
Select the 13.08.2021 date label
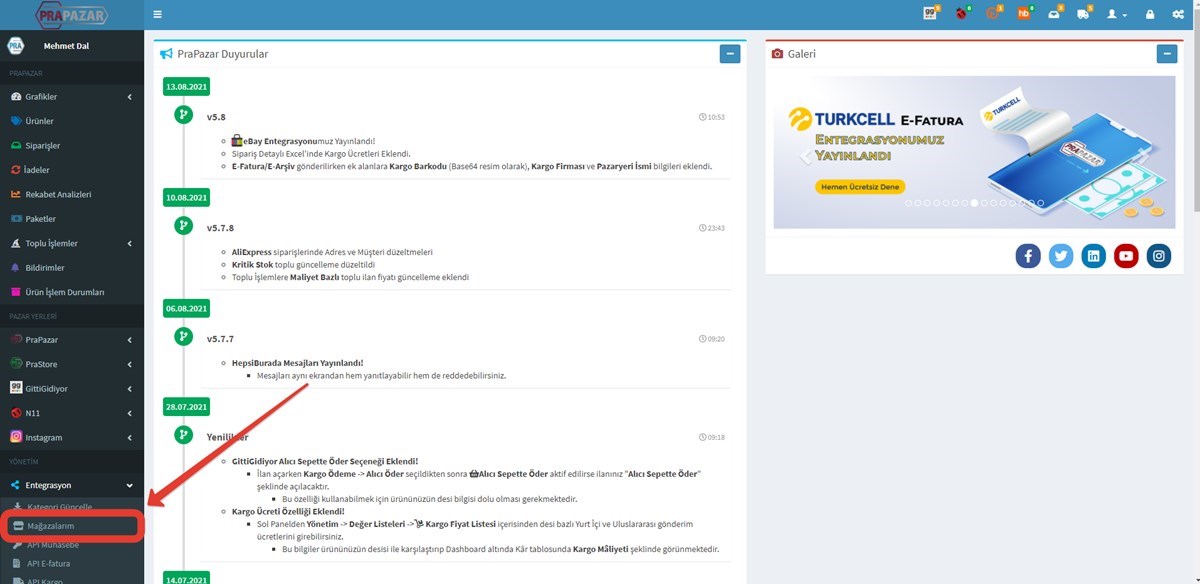click(187, 87)
